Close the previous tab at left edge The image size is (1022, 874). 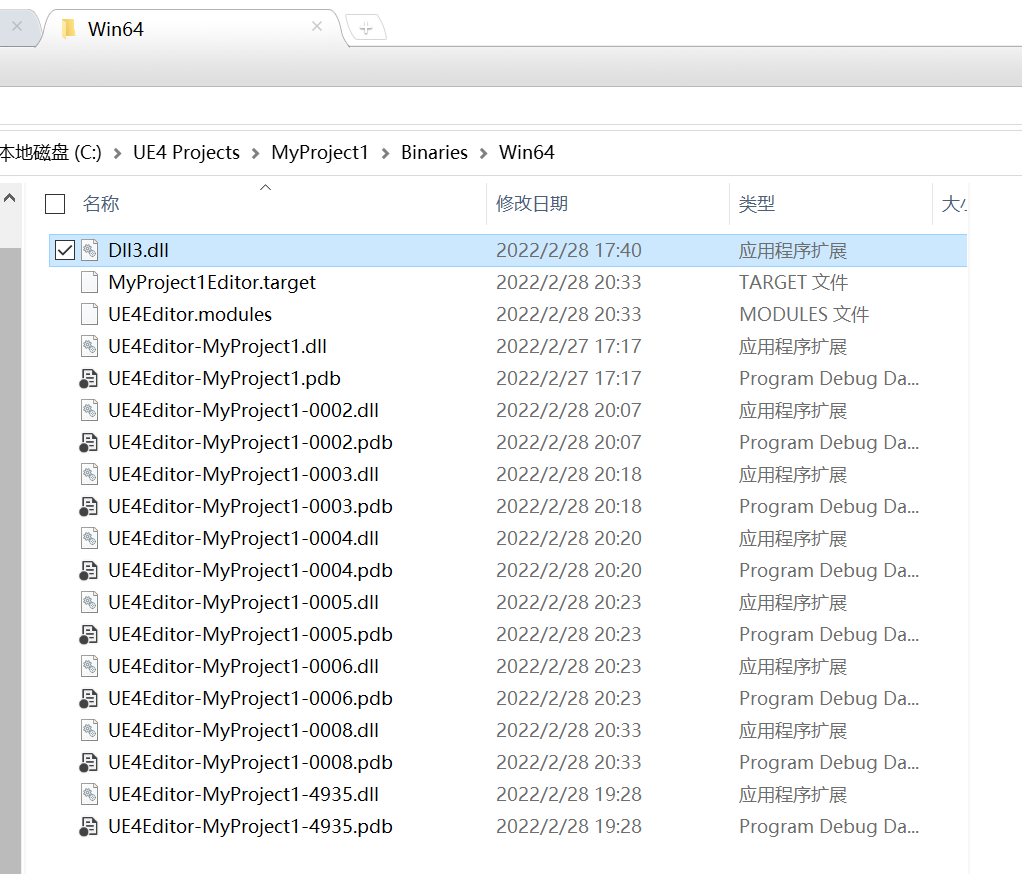tap(17, 26)
